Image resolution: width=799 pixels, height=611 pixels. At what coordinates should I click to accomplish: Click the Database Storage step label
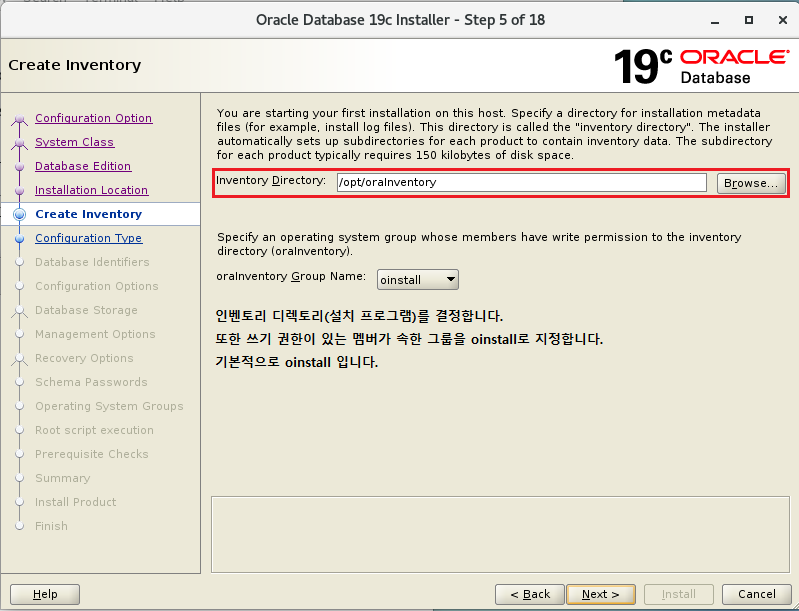[x=86, y=310]
